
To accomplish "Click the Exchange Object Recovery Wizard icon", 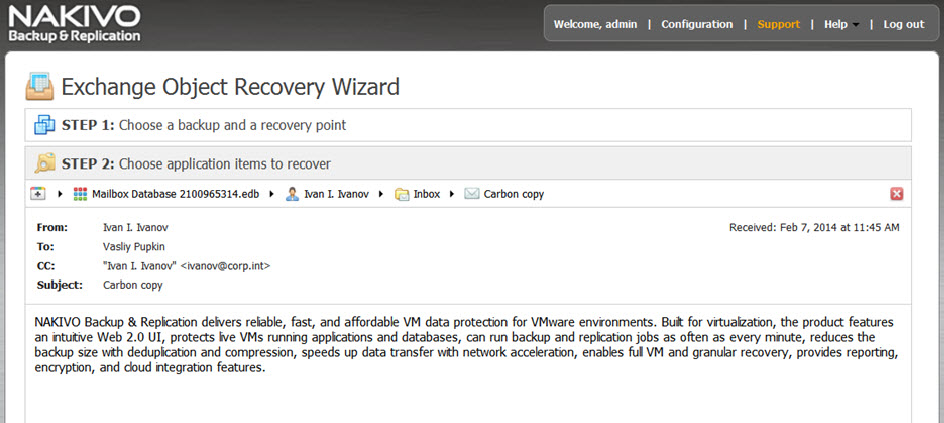I will [x=40, y=87].
